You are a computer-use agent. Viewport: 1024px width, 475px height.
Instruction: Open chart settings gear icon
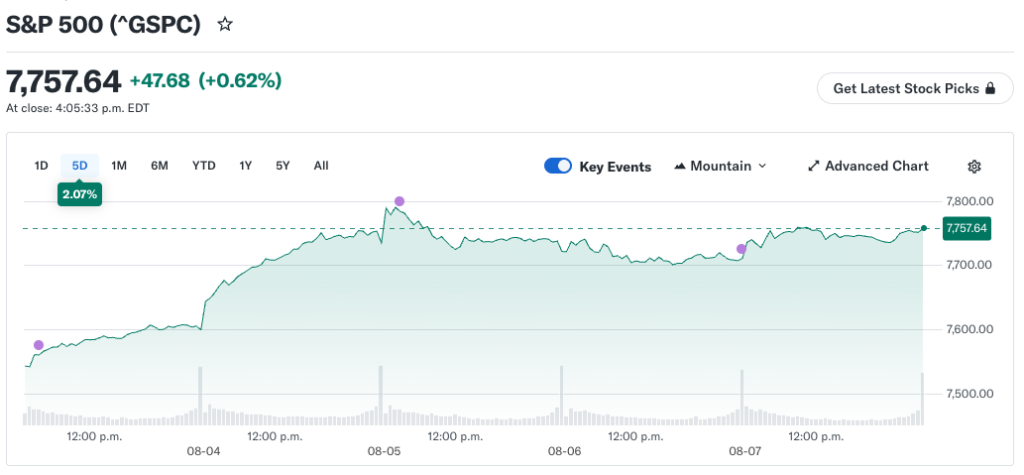tap(974, 167)
